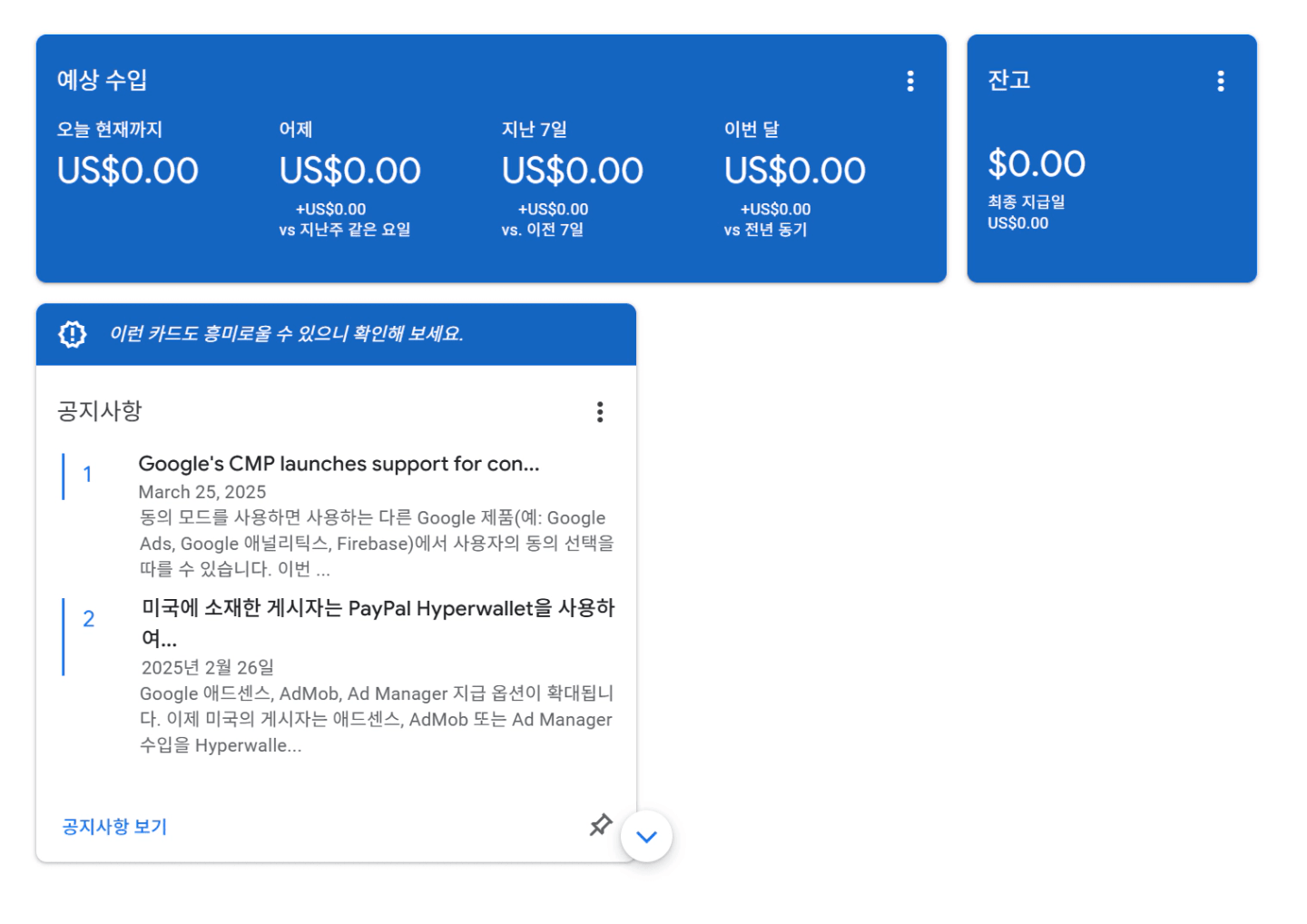Click the 예상 수입 card title
This screenshot has height=924, width=1307.
click(103, 80)
